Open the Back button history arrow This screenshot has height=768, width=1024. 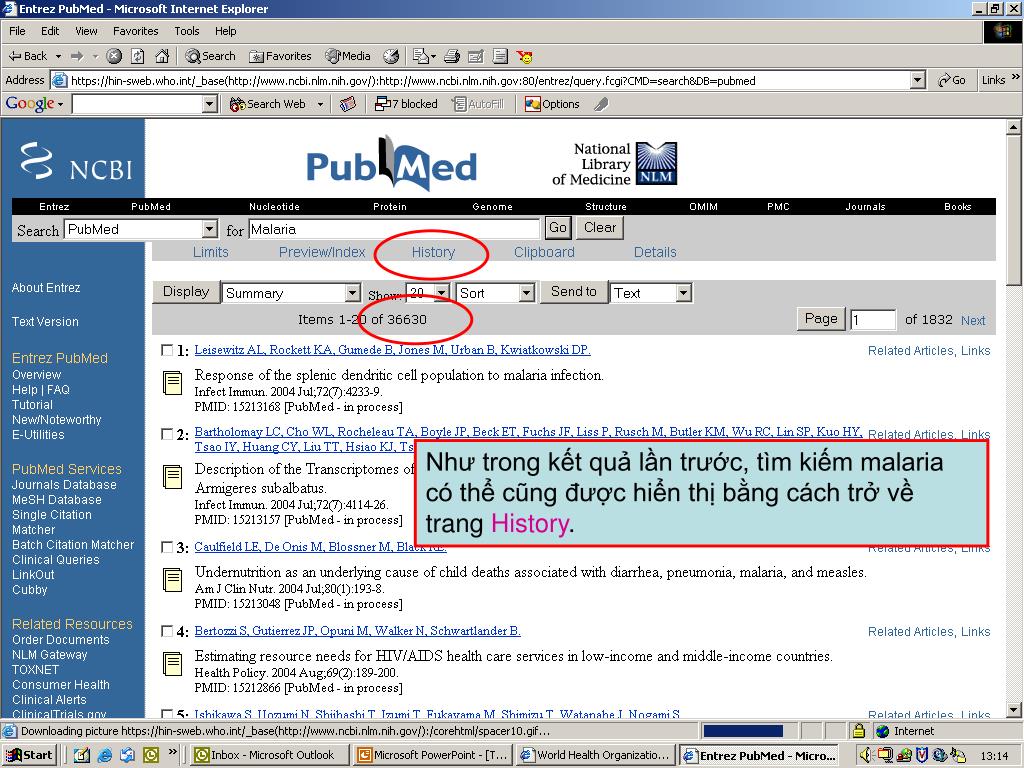(x=58, y=57)
